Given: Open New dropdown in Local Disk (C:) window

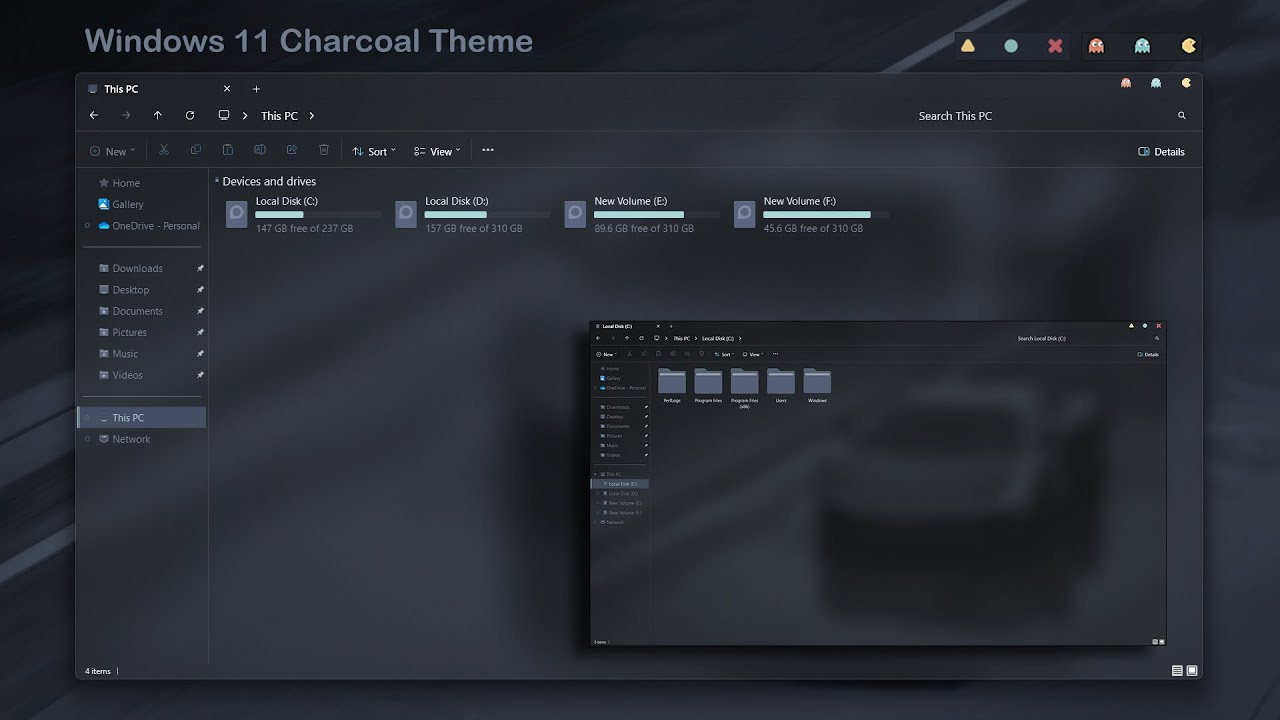Looking at the screenshot, I should pos(606,354).
